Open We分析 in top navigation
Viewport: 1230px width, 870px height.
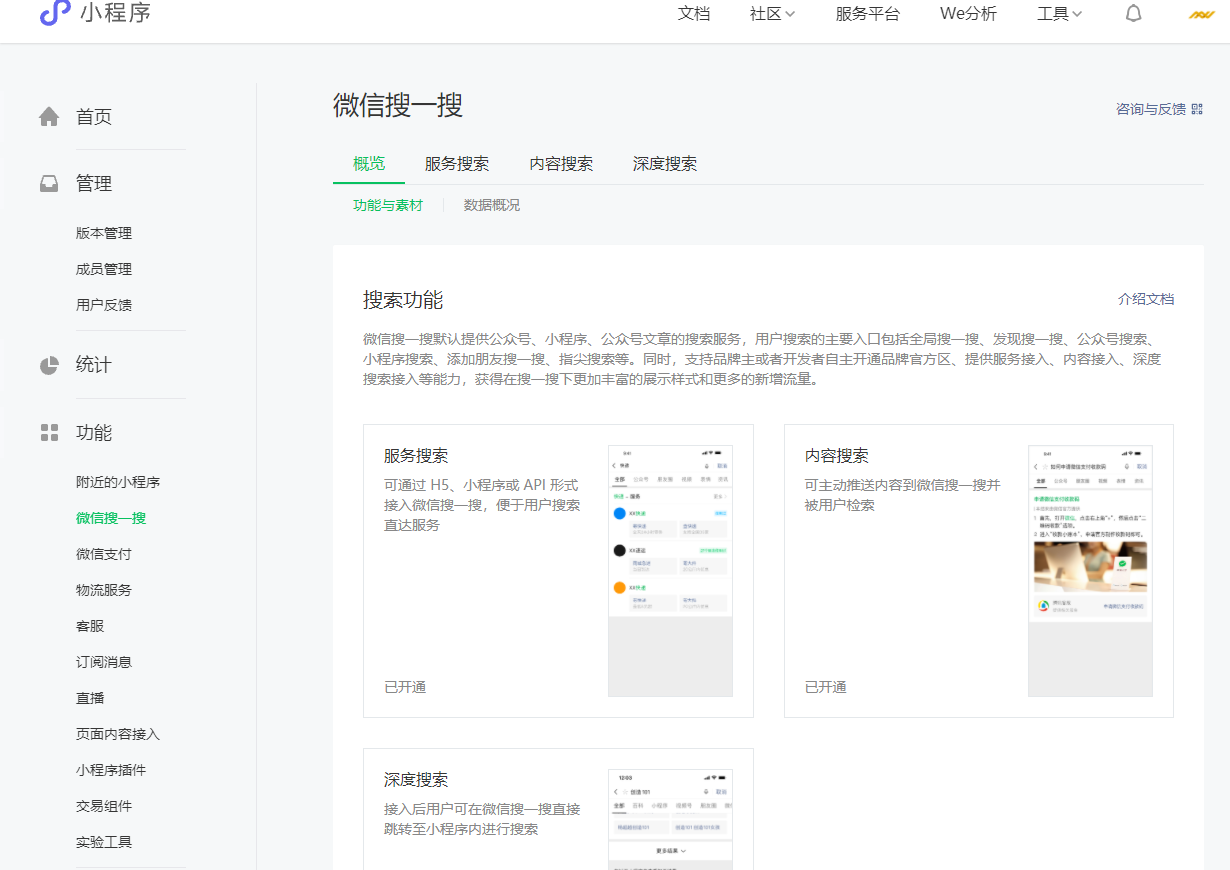968,14
